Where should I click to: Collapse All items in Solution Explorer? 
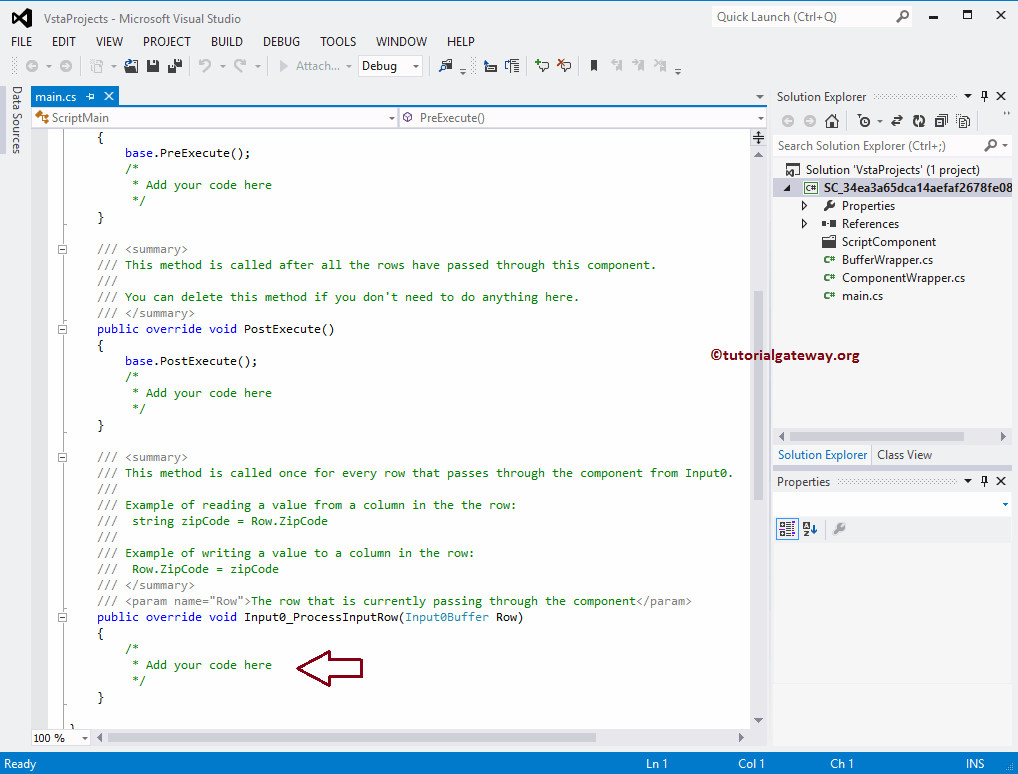[x=941, y=120]
